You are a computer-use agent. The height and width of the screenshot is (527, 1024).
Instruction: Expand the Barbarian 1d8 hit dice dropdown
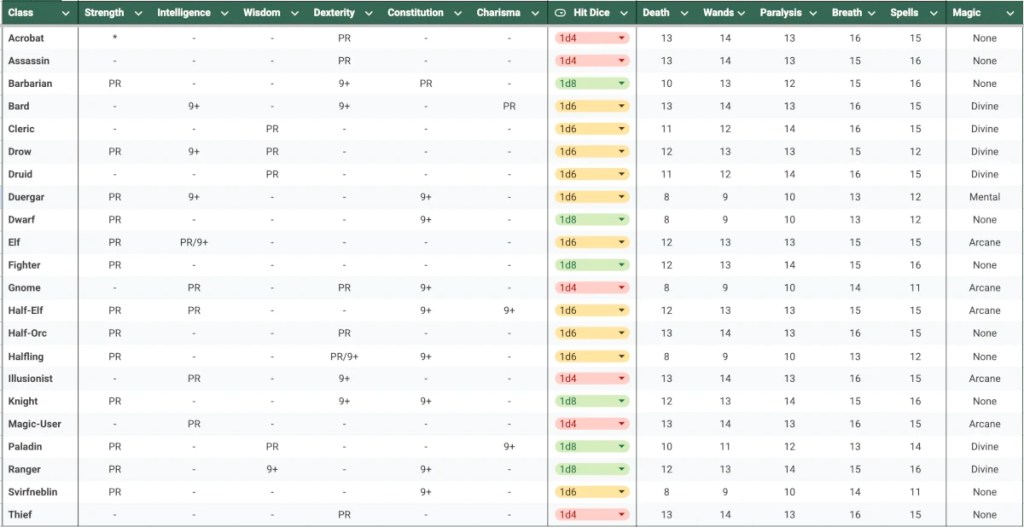[x=622, y=84]
